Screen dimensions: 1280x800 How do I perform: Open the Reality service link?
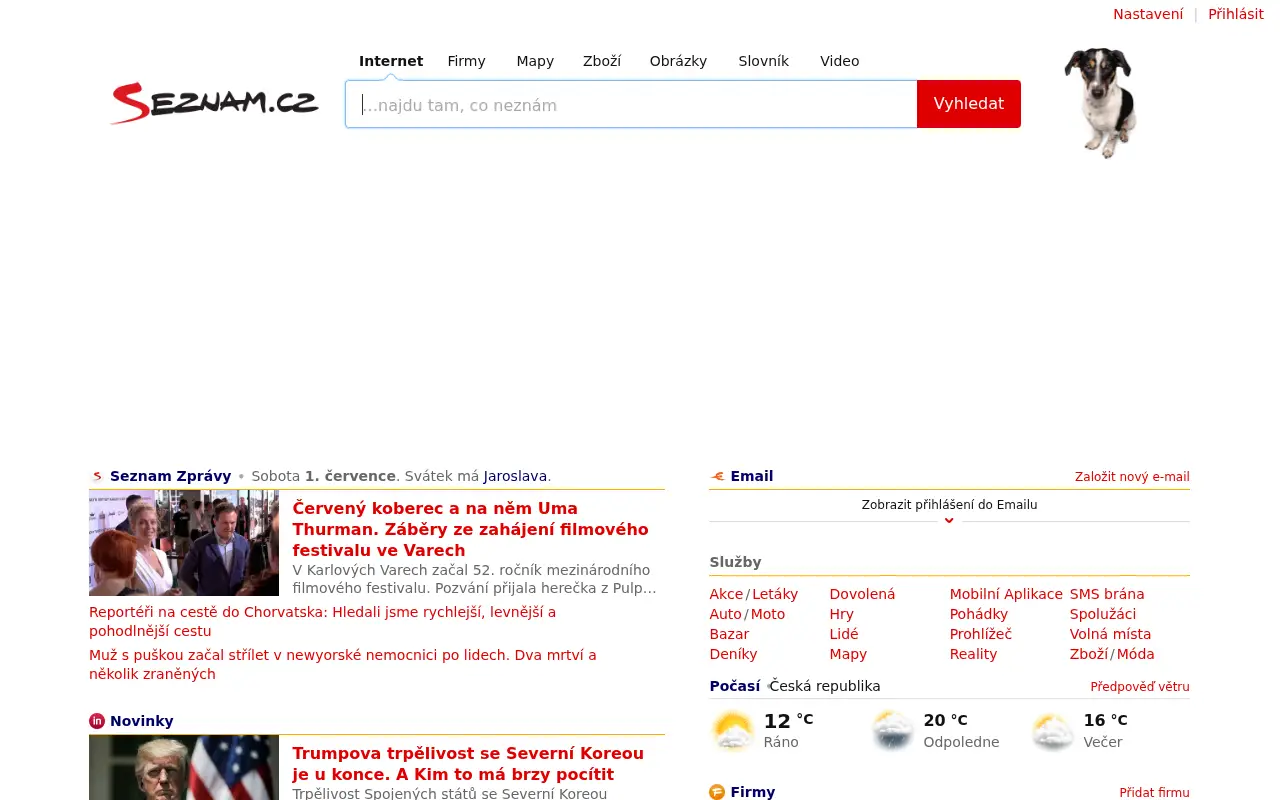click(x=973, y=654)
